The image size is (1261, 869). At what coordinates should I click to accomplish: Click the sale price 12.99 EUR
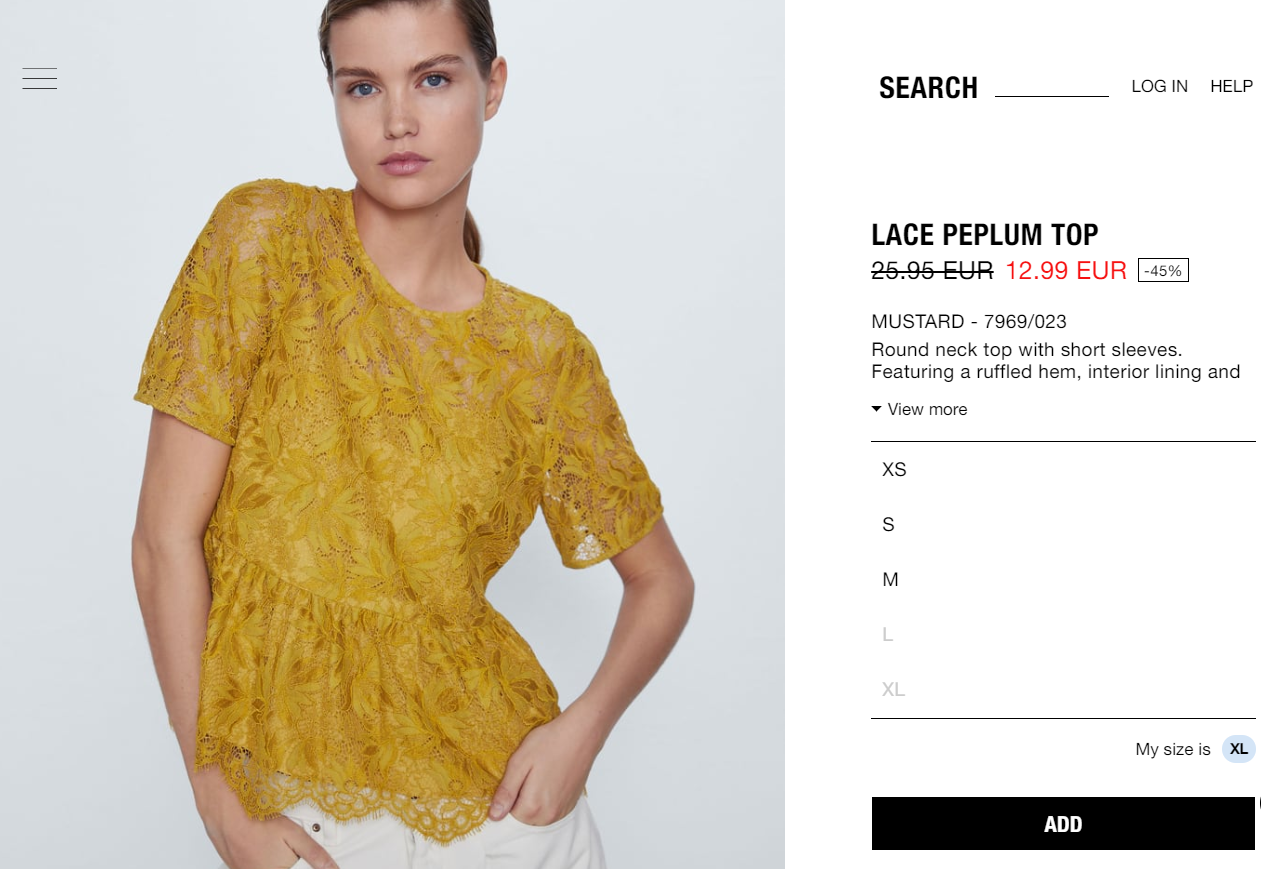[x=1066, y=270]
